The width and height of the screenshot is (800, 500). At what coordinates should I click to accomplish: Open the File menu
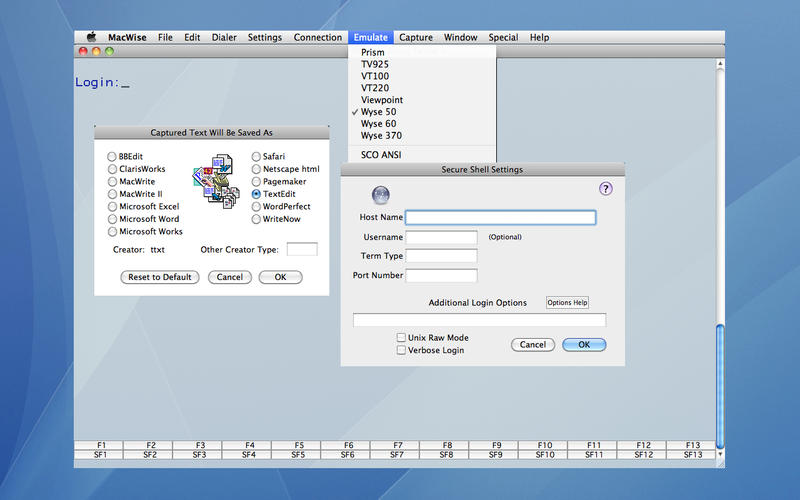(x=165, y=37)
